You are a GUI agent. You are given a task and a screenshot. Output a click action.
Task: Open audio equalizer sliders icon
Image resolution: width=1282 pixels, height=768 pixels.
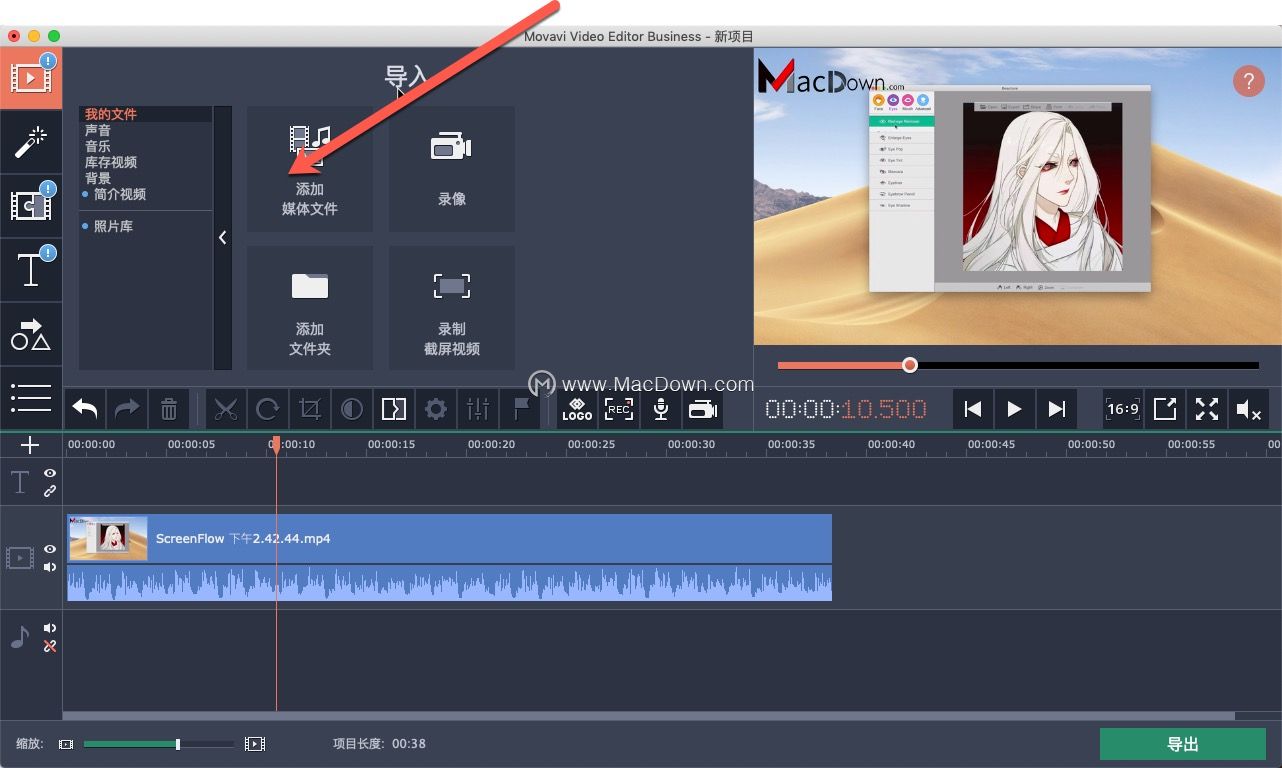pyautogui.click(x=478, y=409)
